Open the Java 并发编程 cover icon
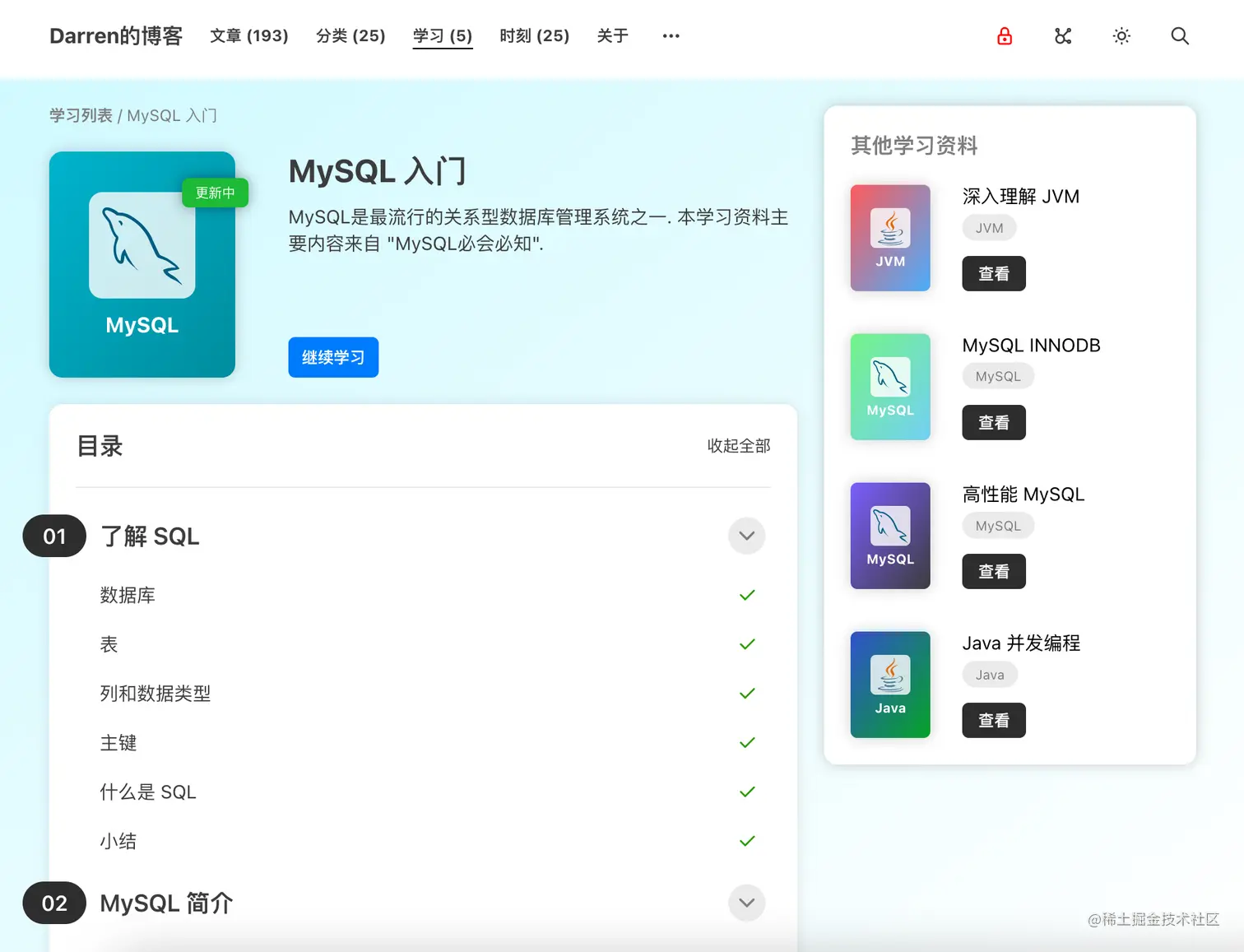Image resolution: width=1244 pixels, height=952 pixels. pos(890,685)
